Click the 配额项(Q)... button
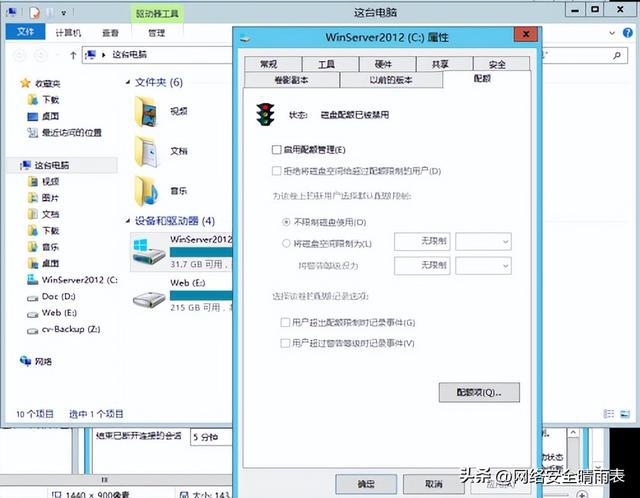The image size is (640, 498). pos(478,392)
